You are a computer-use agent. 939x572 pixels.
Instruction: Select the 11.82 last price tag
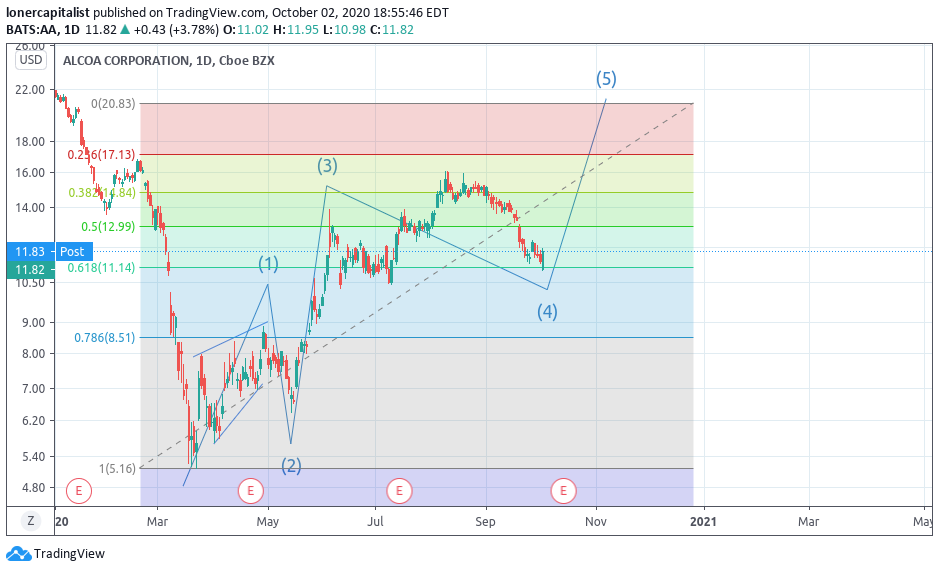click(30, 270)
